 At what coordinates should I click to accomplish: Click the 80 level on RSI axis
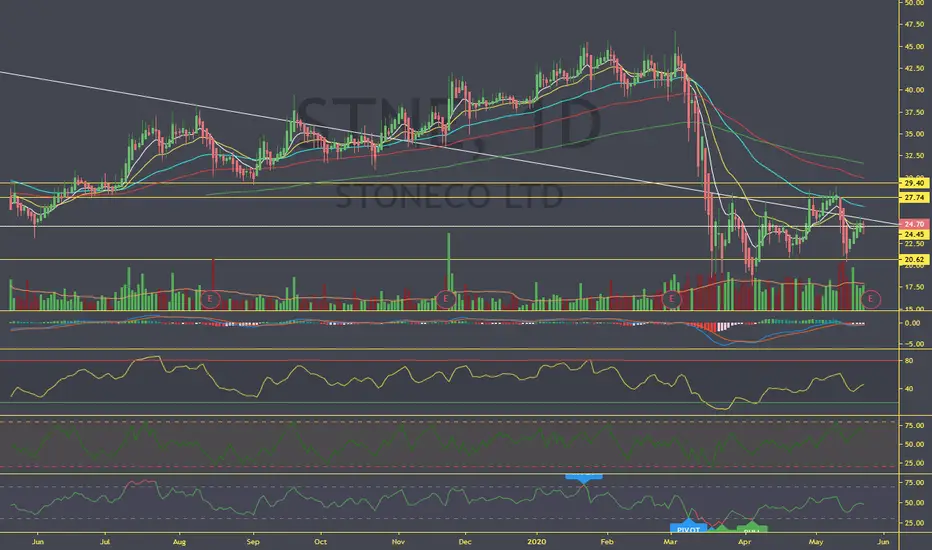pos(909,361)
